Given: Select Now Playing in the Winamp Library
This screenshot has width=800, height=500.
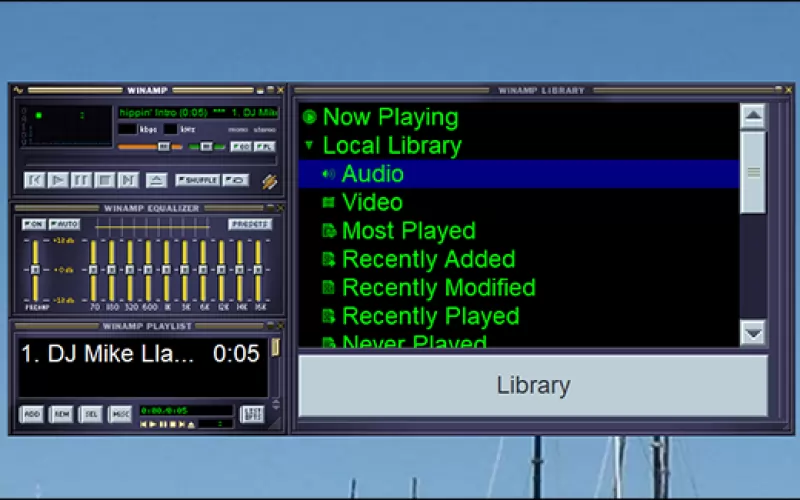Looking at the screenshot, I should point(391,117).
